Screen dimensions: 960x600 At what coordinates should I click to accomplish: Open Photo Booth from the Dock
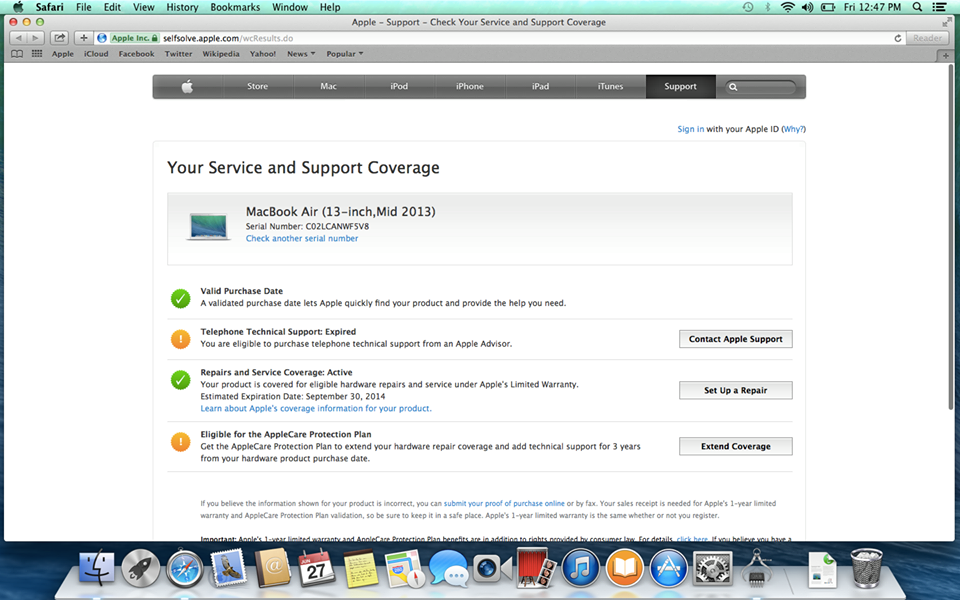[x=536, y=568]
